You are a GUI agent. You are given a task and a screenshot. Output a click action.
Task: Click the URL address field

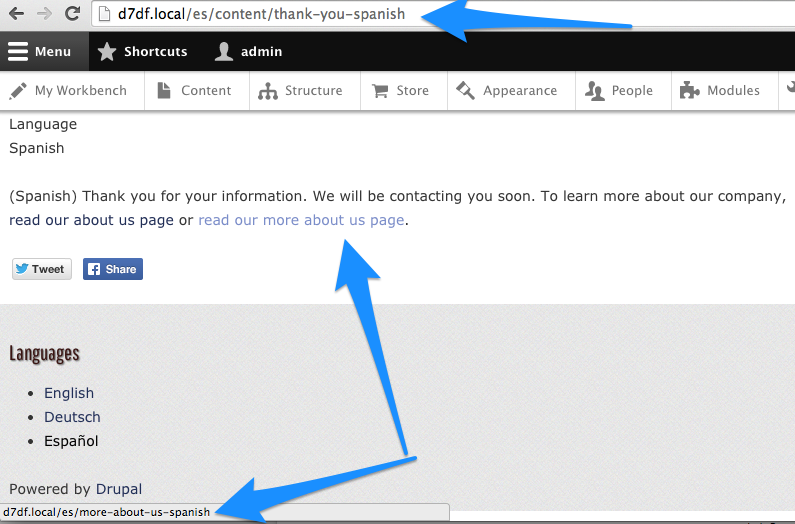pos(443,14)
